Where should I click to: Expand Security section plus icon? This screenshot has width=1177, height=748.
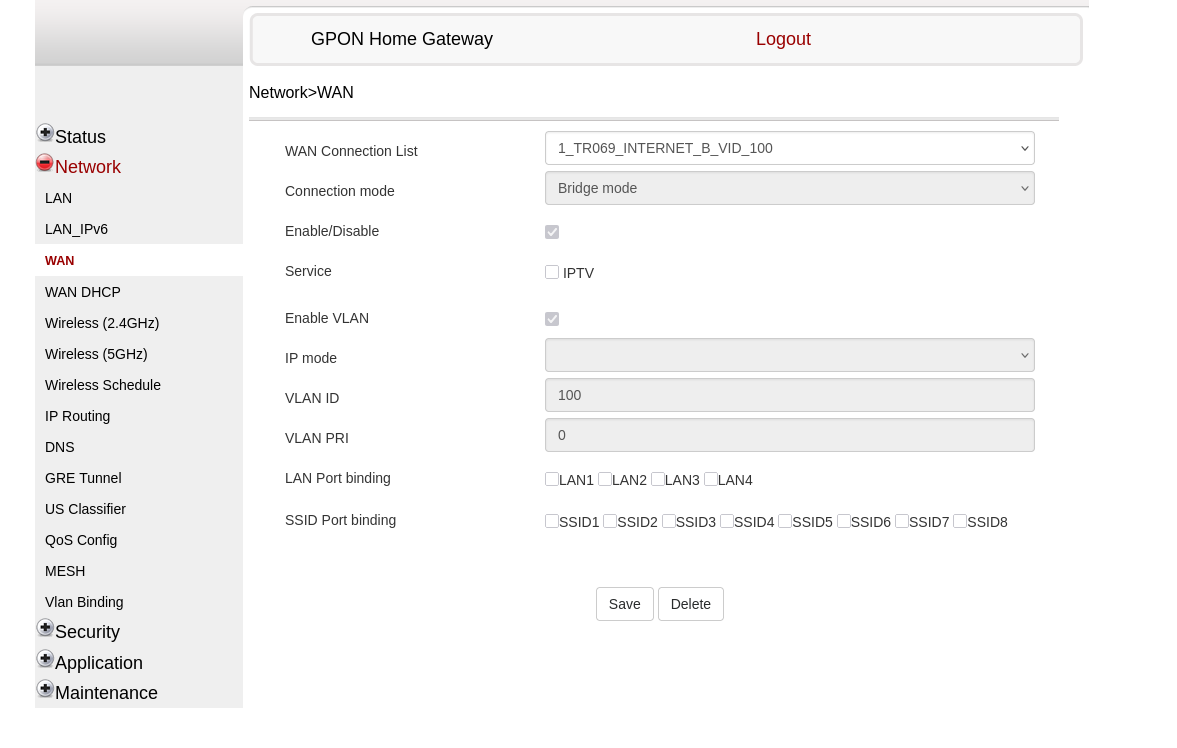point(45,628)
